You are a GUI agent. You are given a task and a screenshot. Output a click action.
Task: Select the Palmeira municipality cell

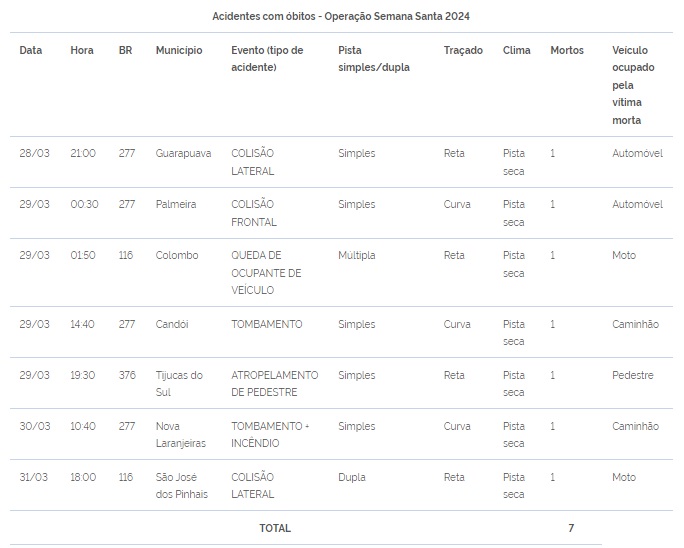[x=176, y=204]
